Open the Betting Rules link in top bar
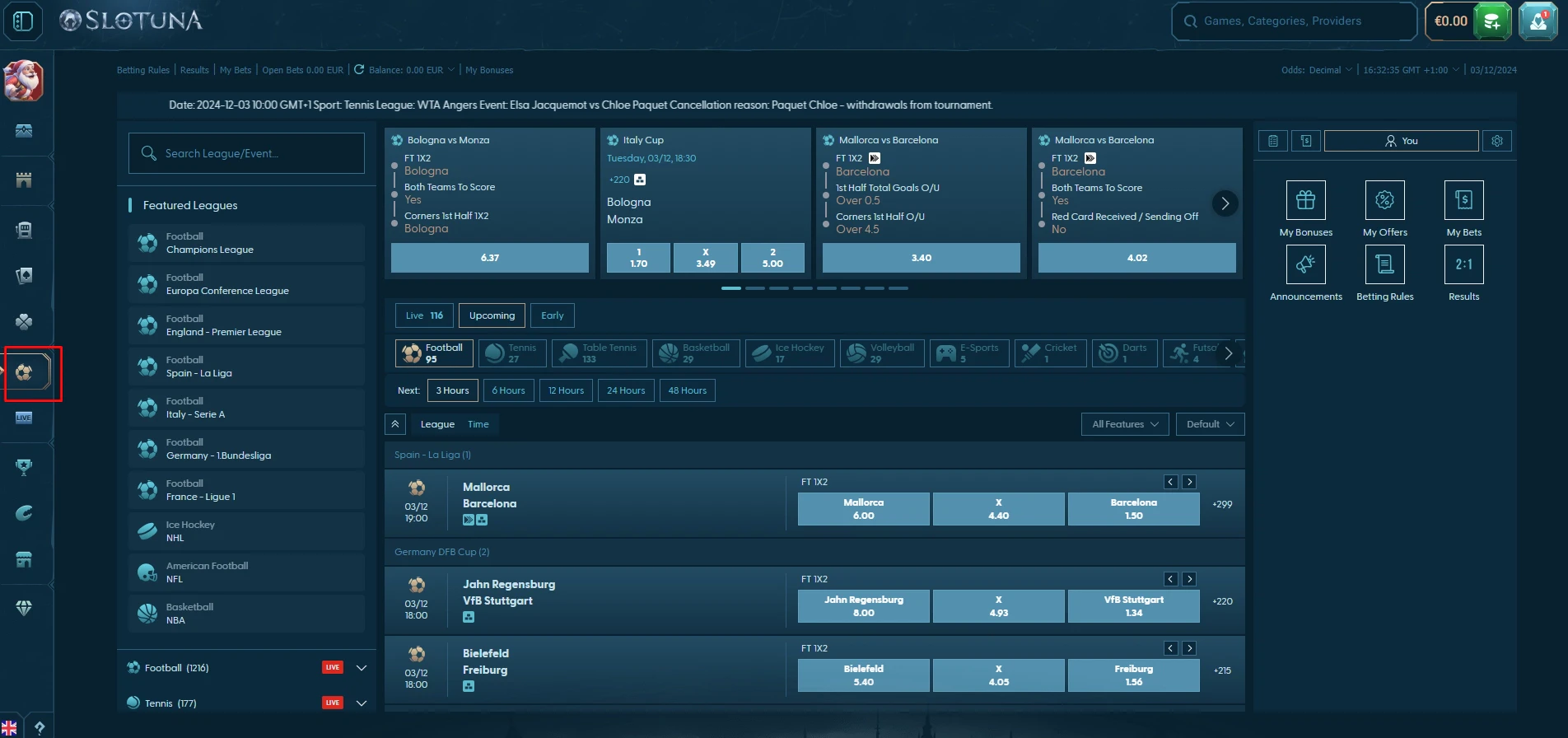 pos(143,70)
